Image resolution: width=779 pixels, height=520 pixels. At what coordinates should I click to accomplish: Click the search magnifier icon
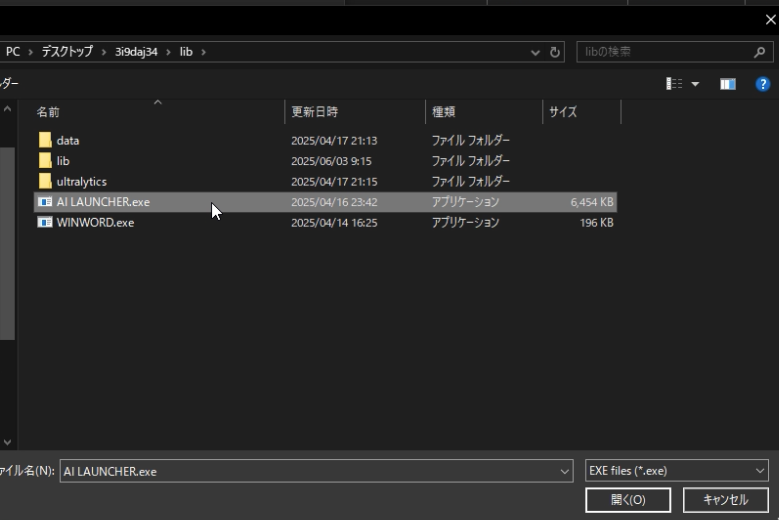coord(760,52)
